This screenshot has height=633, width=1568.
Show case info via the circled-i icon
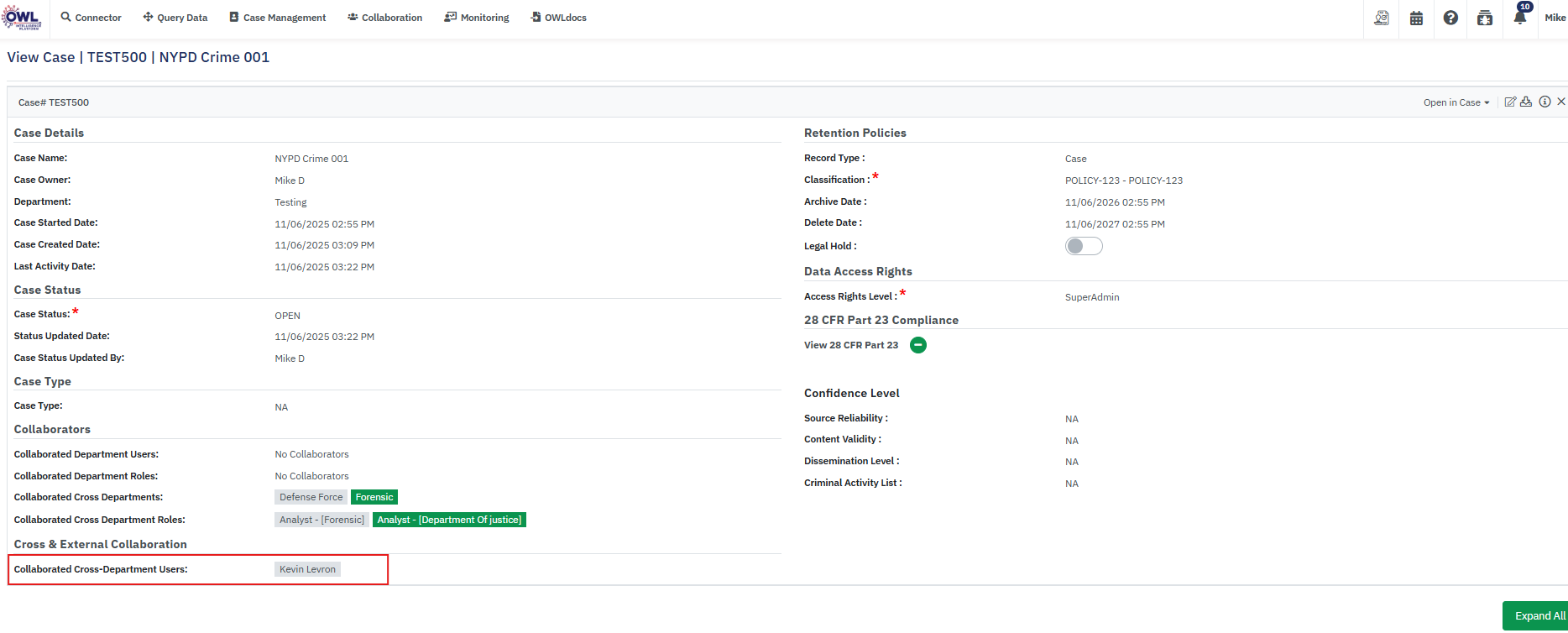[x=1544, y=102]
